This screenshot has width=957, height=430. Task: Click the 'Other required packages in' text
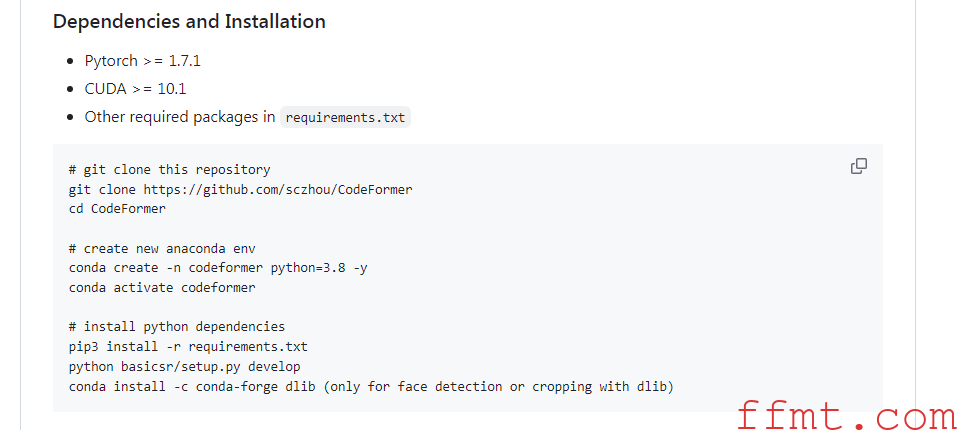(x=180, y=117)
